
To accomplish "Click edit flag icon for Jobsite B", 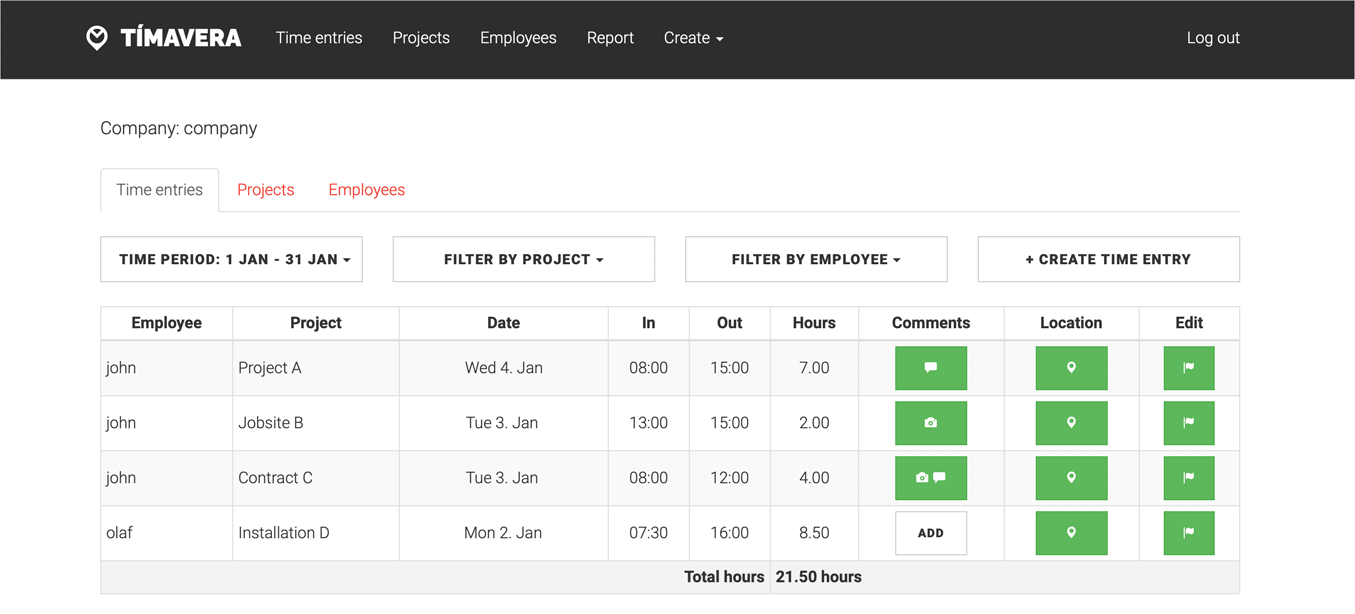I will pos(1188,423).
